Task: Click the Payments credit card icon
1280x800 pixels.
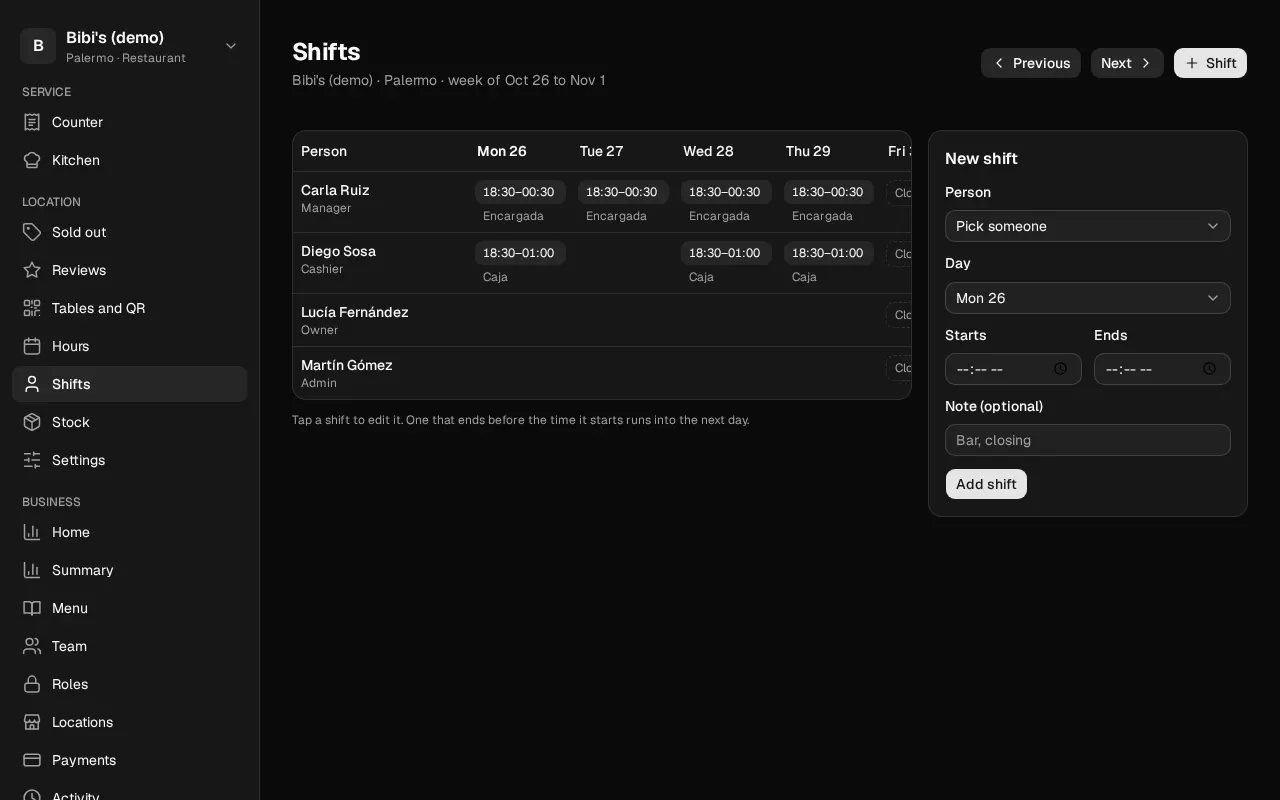Action: coord(32,760)
